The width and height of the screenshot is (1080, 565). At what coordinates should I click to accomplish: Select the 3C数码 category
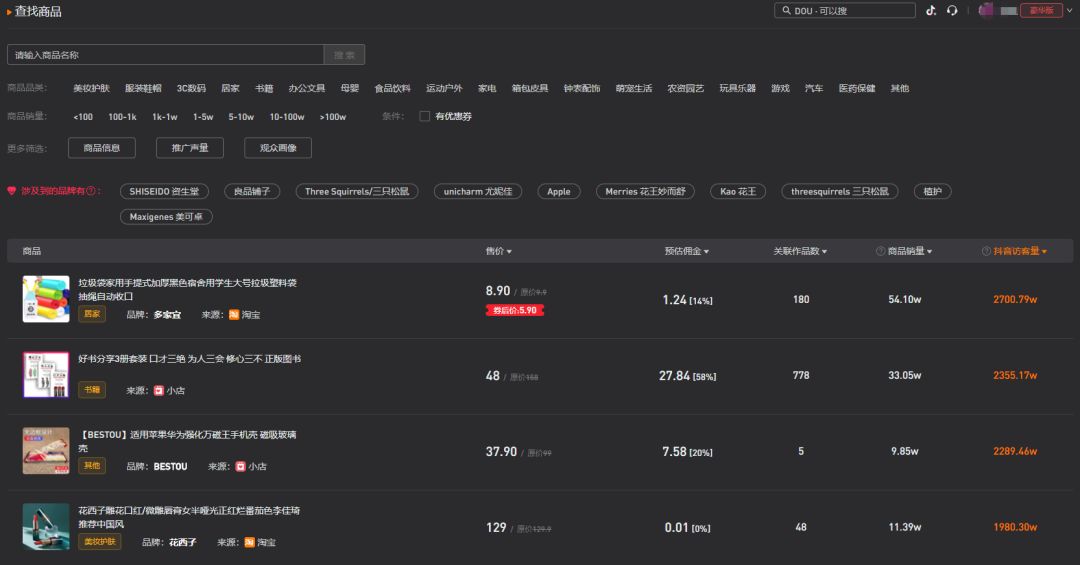click(x=191, y=88)
